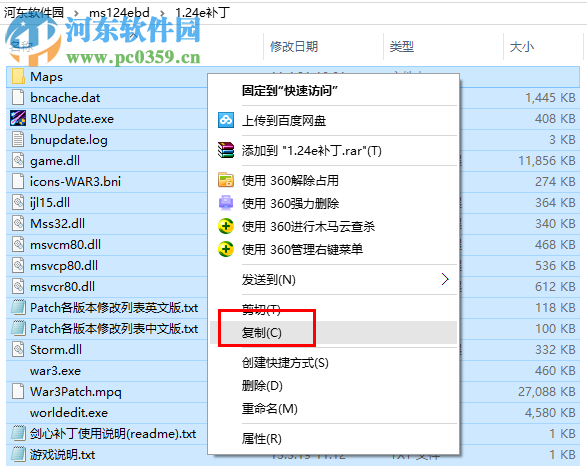Click the msvcp80.dll file icon
587x472 pixels.
18,265
